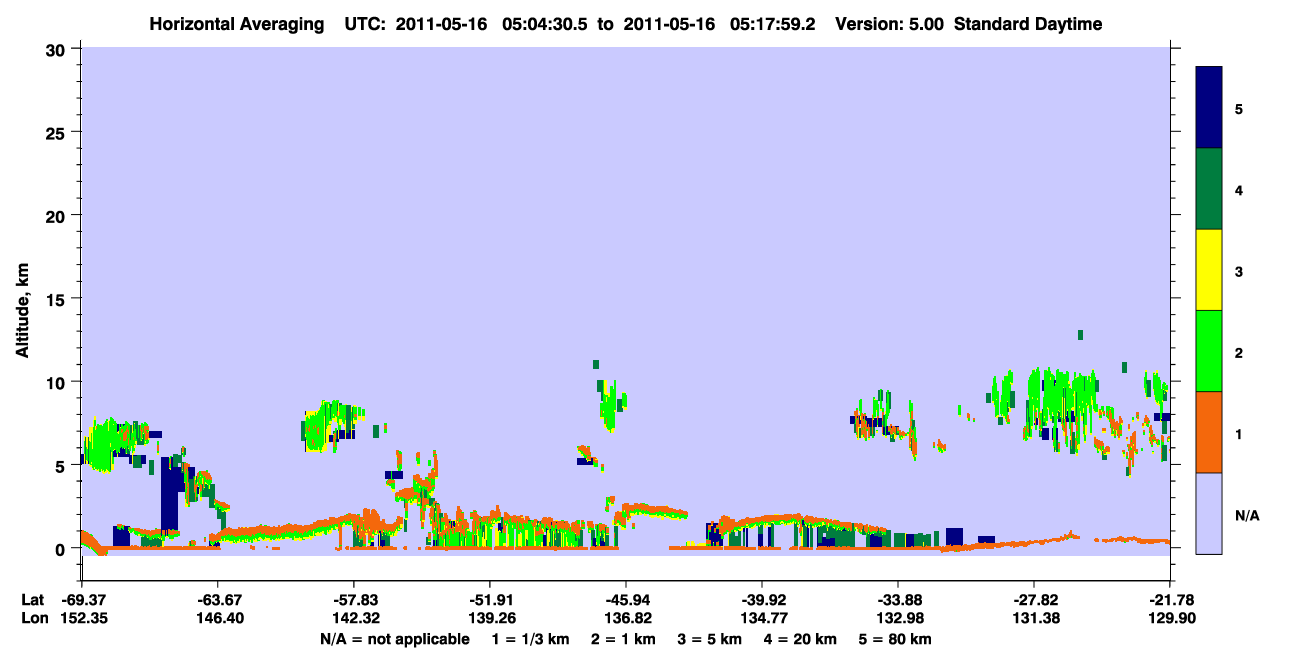Click the orange color bar segment labeled 1
The height and width of the screenshot is (667, 1300).
[1209, 432]
